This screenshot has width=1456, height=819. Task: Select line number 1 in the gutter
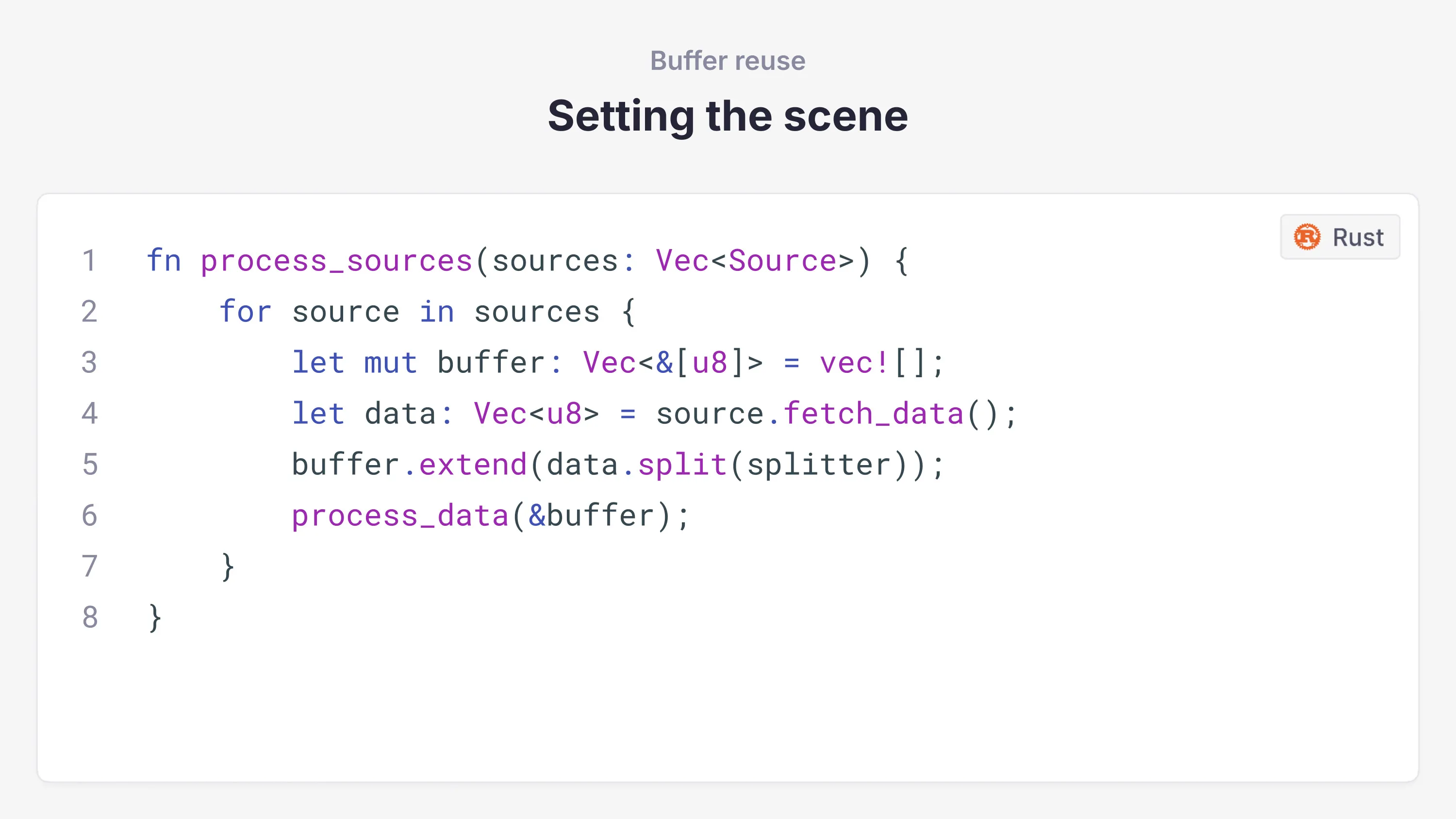coord(89,261)
